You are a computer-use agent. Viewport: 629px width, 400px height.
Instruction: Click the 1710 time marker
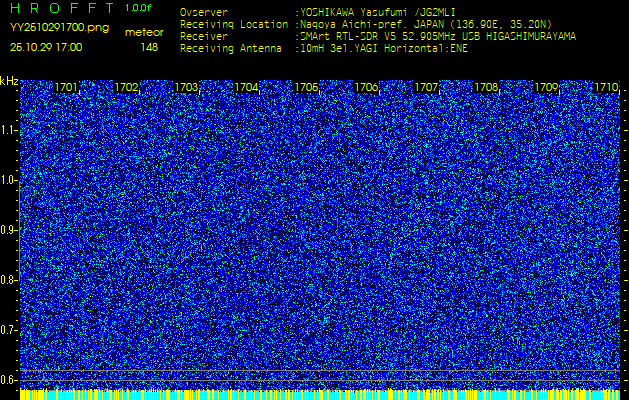[606, 87]
